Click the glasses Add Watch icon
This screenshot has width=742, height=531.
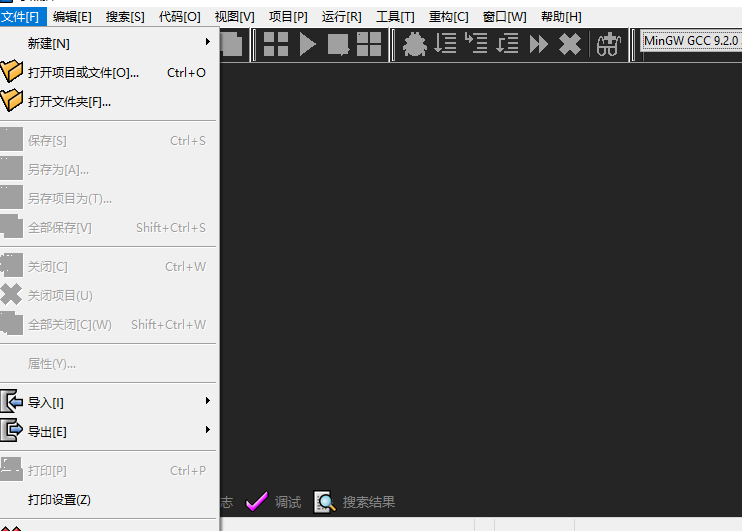click(608, 44)
